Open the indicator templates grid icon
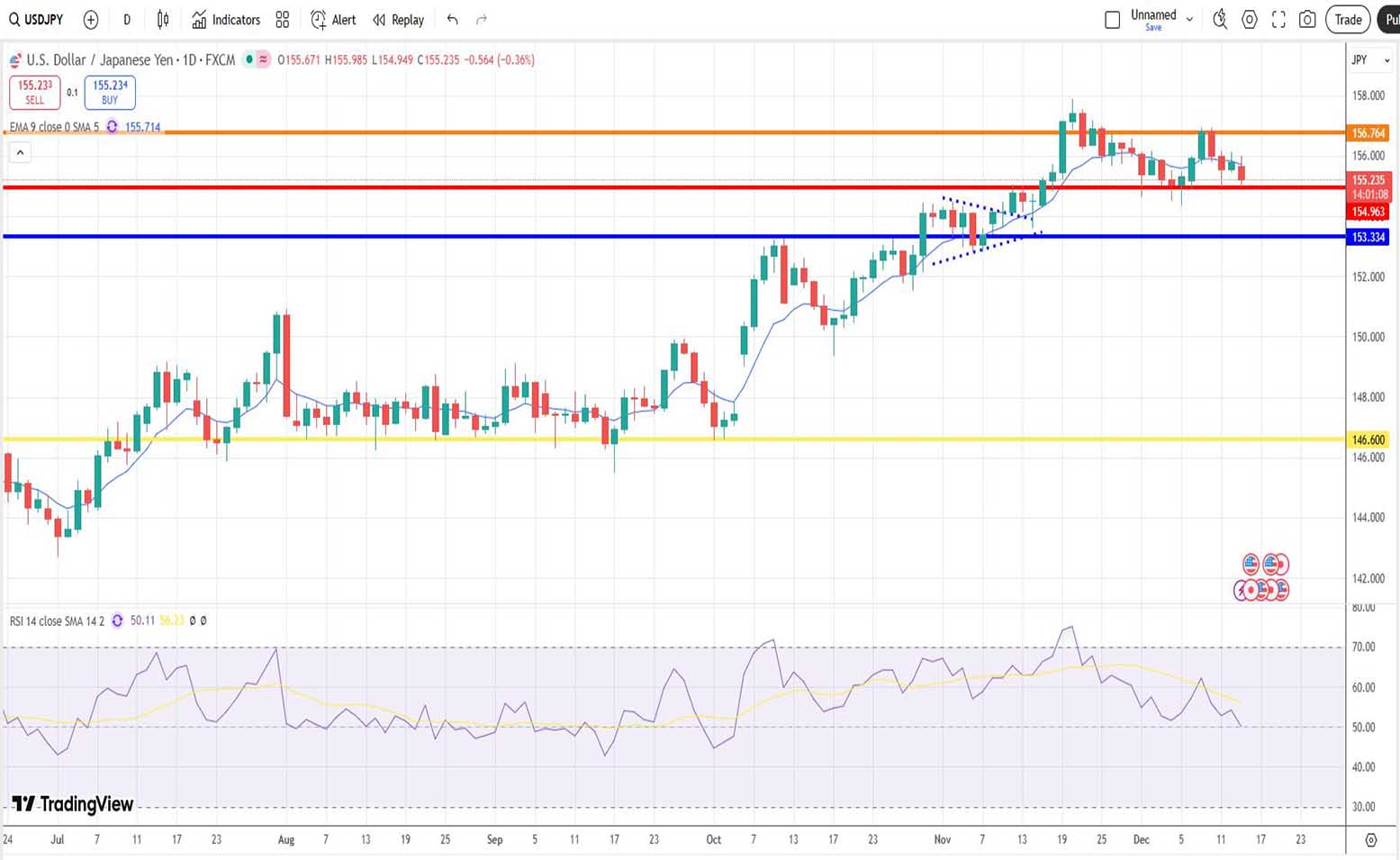The image size is (1400, 860). (x=283, y=20)
